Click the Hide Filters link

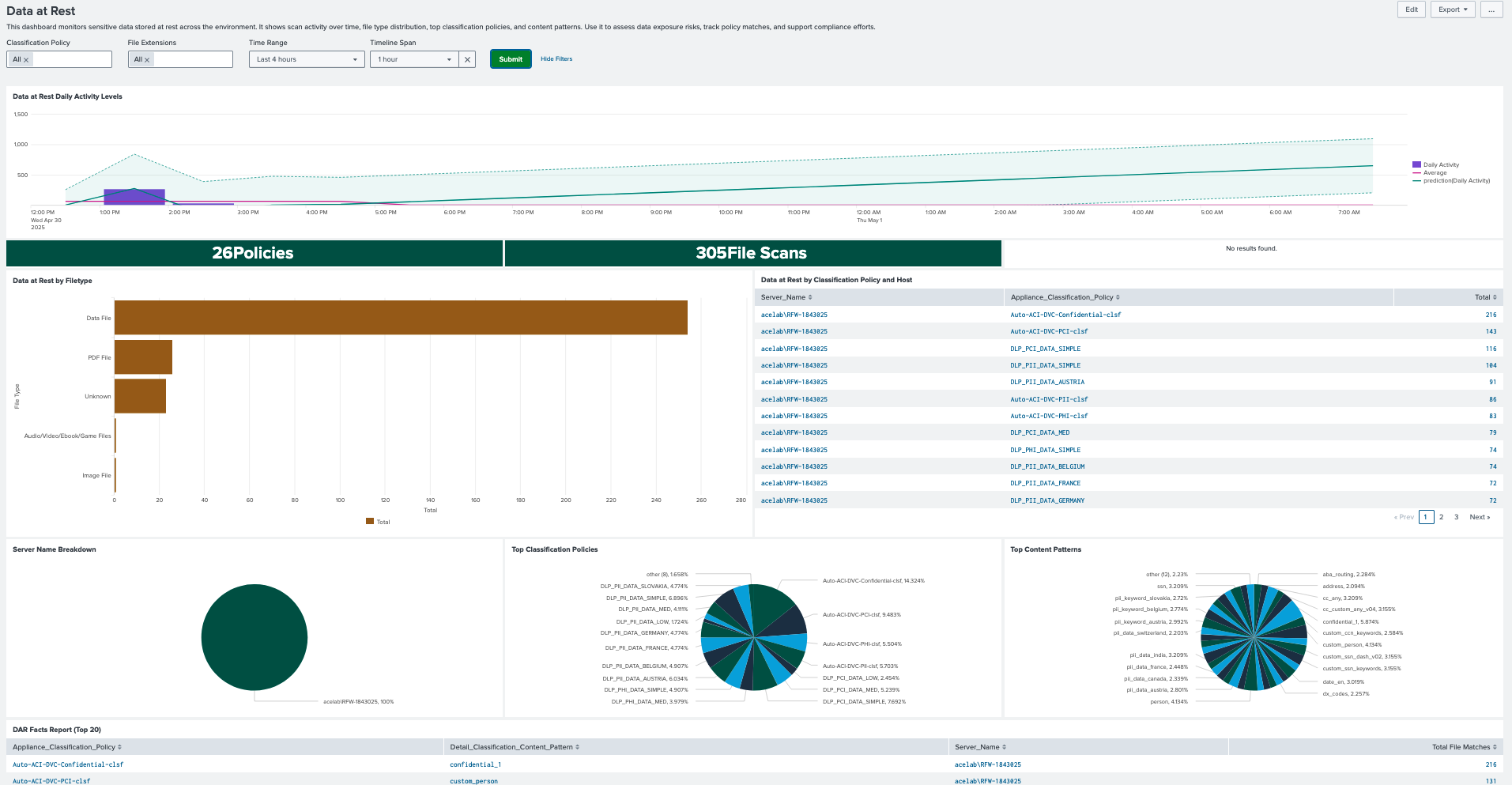556,59
